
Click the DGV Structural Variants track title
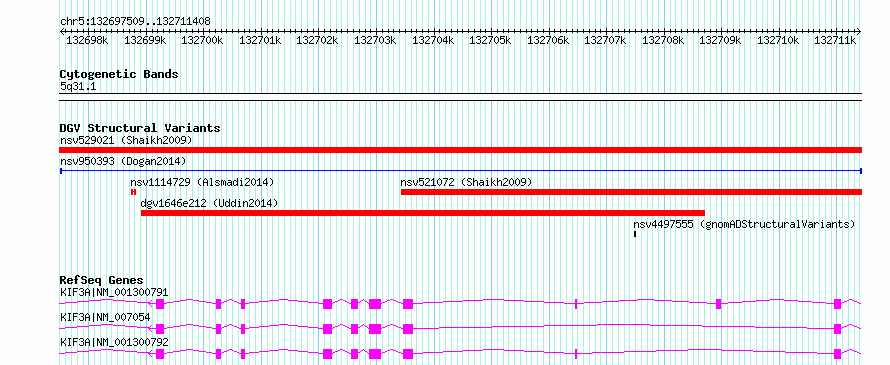pos(140,128)
